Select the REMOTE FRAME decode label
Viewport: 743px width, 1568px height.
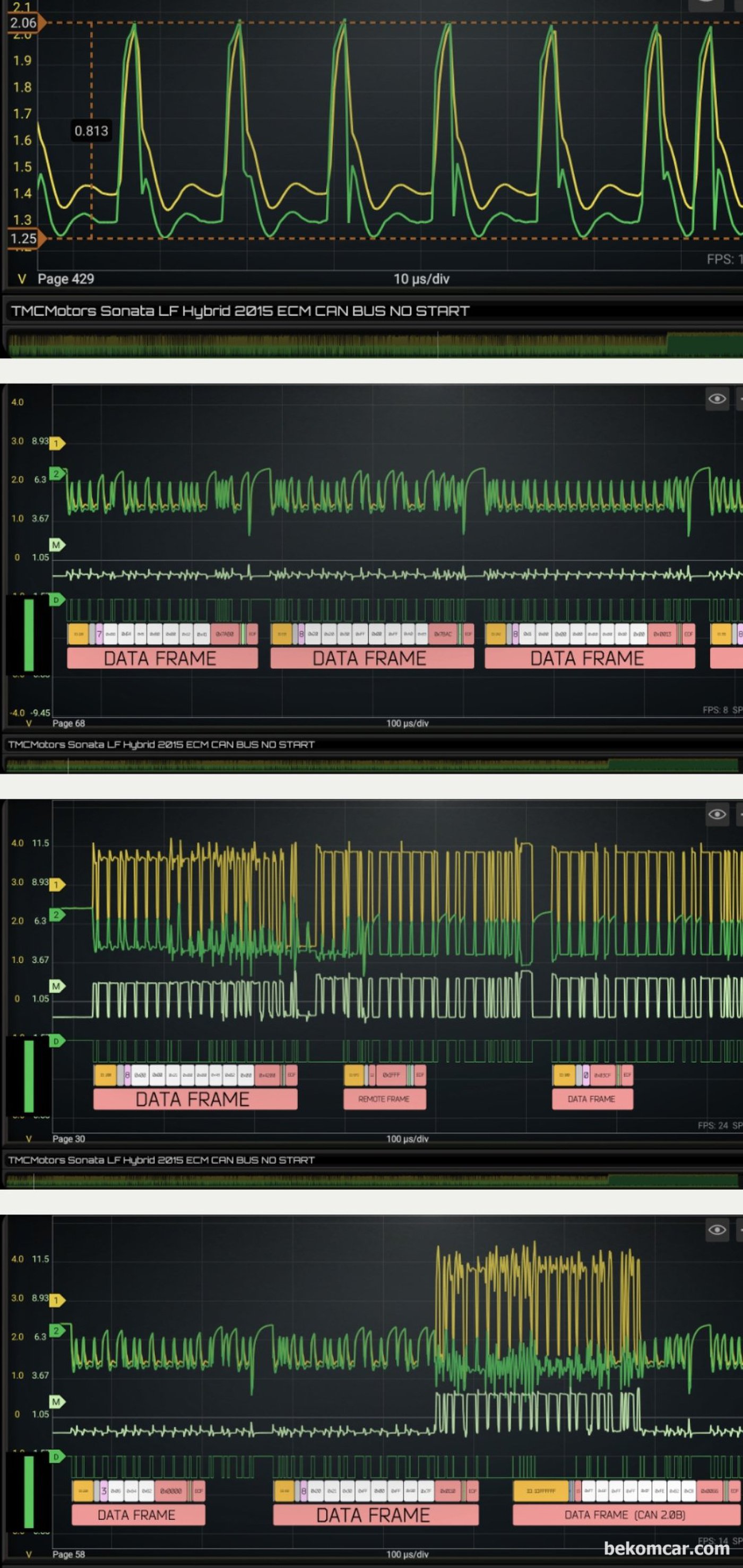[384, 1099]
